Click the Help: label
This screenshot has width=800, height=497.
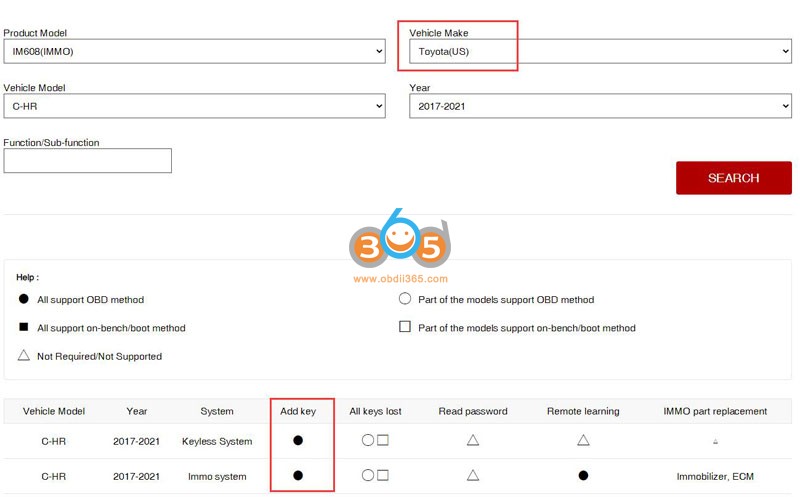click(28, 277)
